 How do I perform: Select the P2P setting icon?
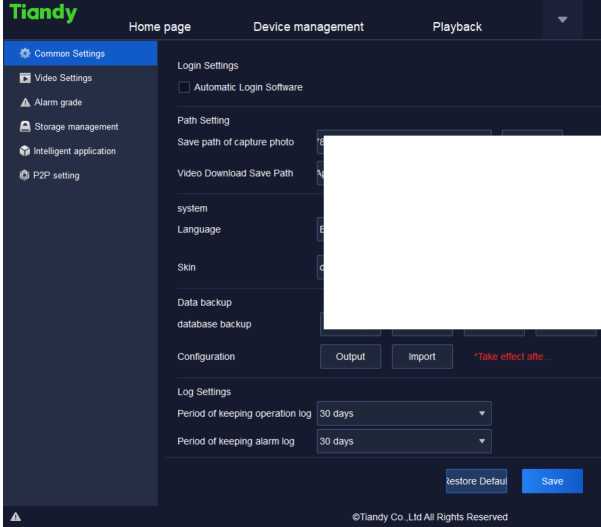click(25, 176)
